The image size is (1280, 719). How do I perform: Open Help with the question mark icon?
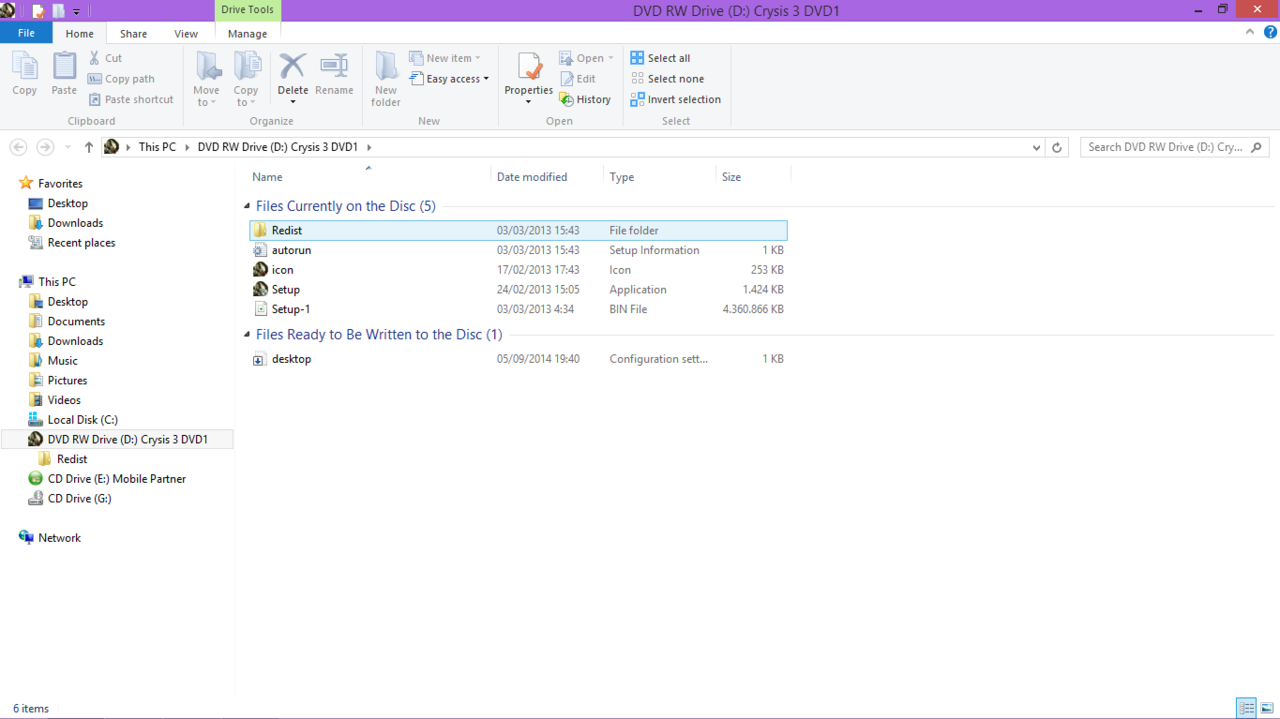[x=1269, y=32]
